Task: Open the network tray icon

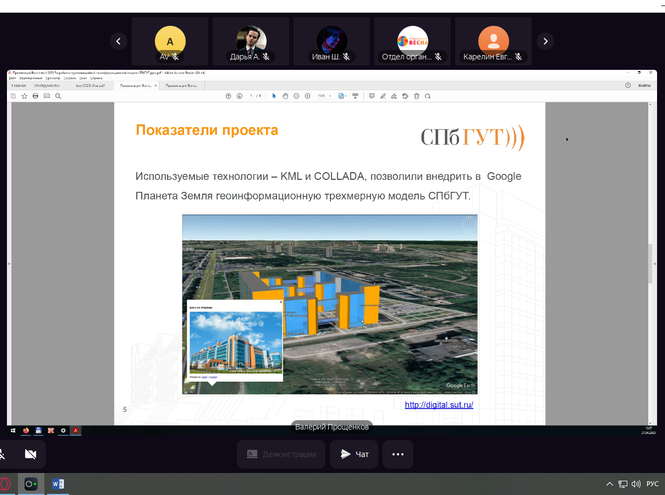Action: click(x=623, y=484)
